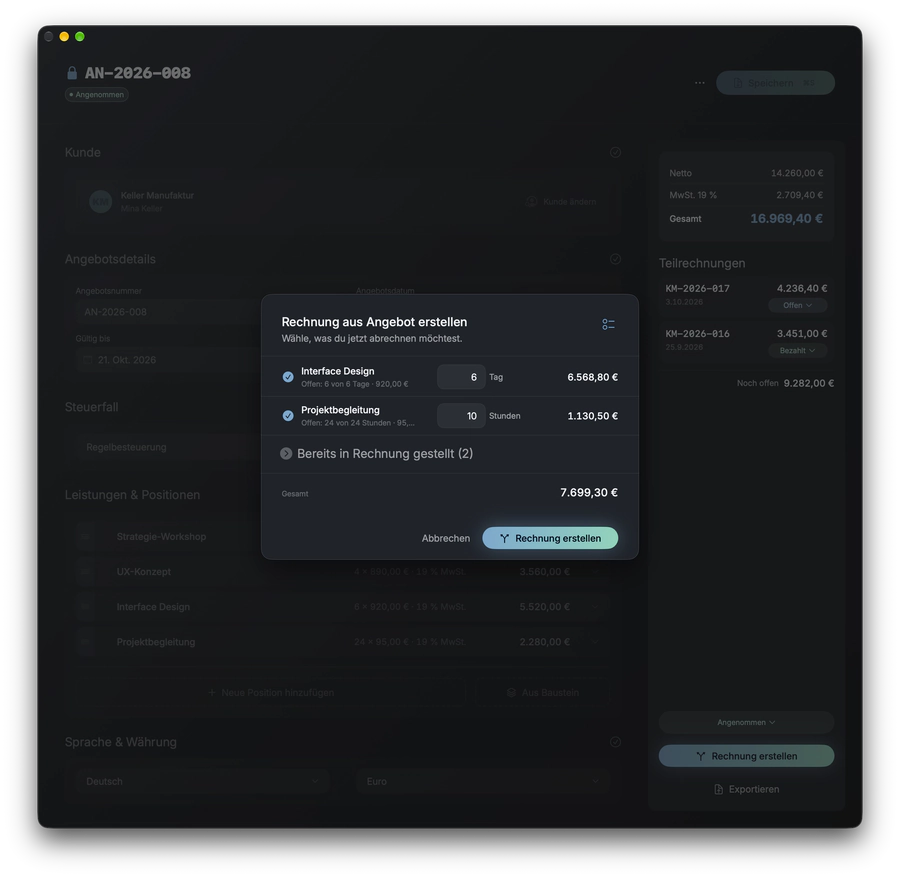
Task: Click the invoice number KM-2026-017
Action: pyautogui.click(x=697, y=288)
